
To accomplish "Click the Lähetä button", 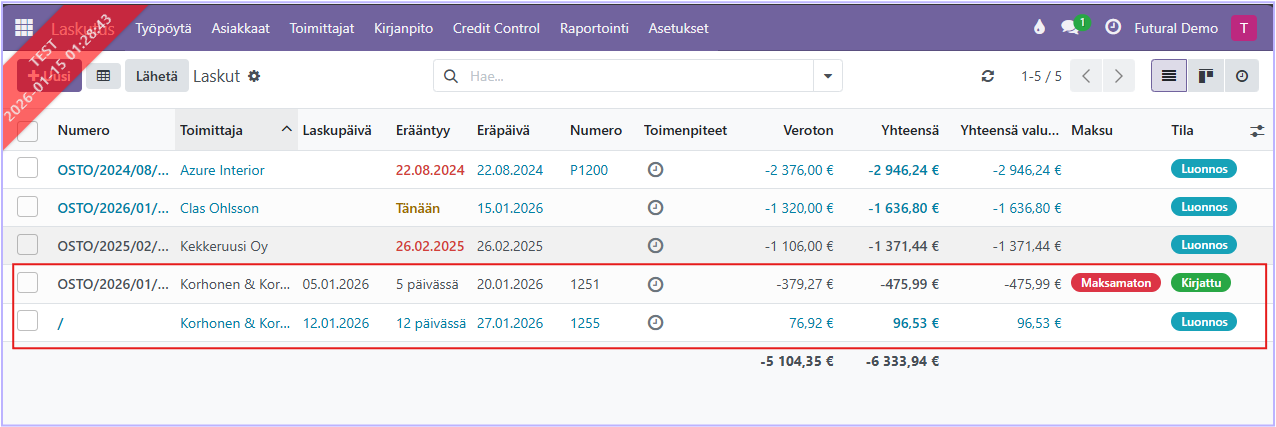I will click(156, 76).
